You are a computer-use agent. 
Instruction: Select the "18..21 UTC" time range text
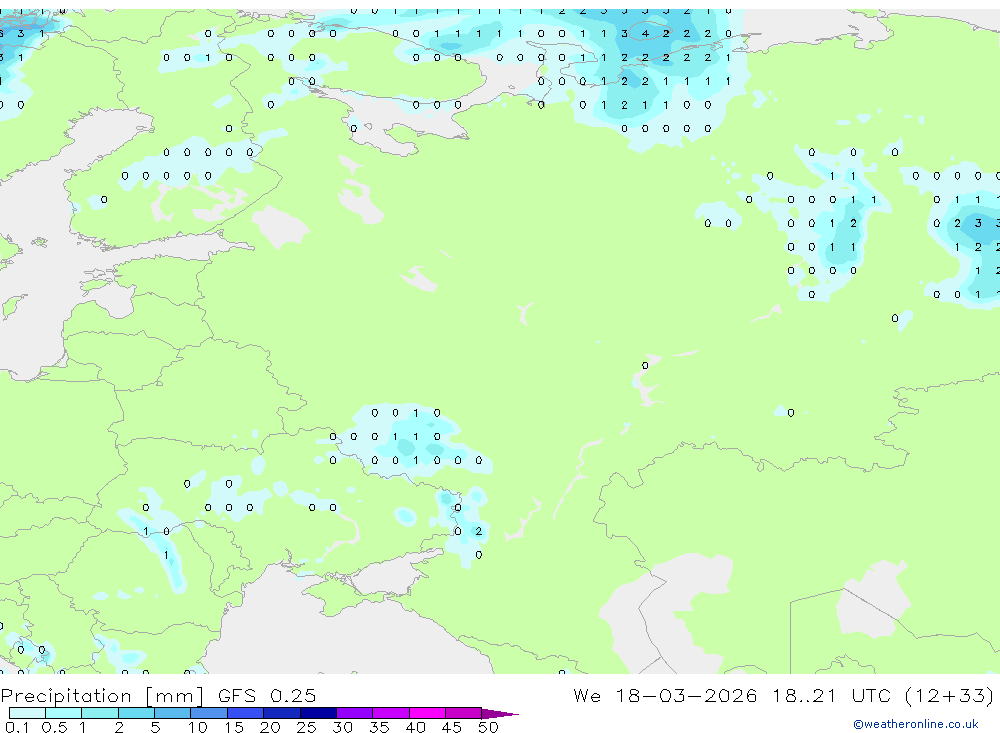pyautogui.click(x=832, y=695)
